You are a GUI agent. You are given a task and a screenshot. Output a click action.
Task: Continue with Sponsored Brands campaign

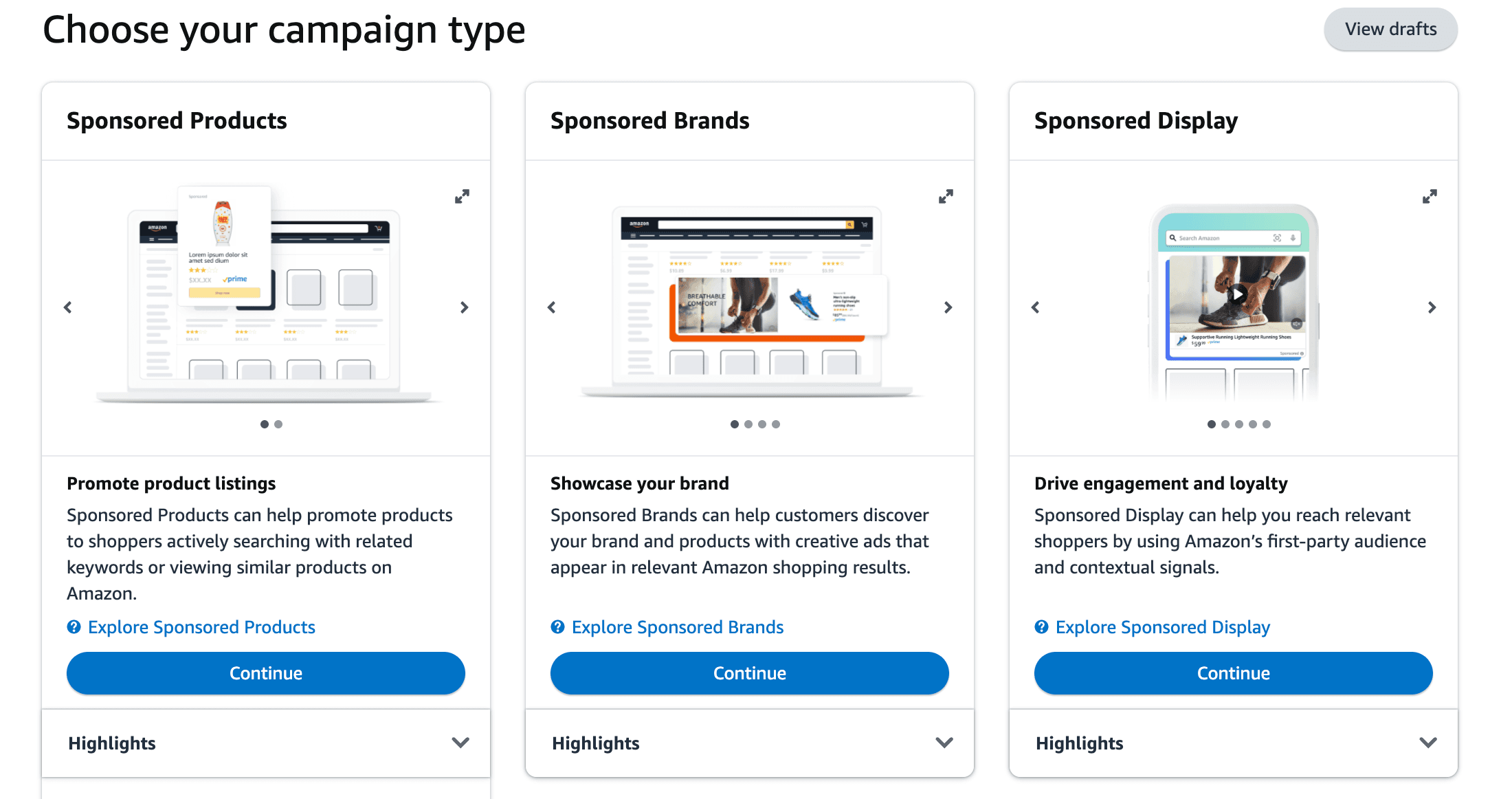750,673
